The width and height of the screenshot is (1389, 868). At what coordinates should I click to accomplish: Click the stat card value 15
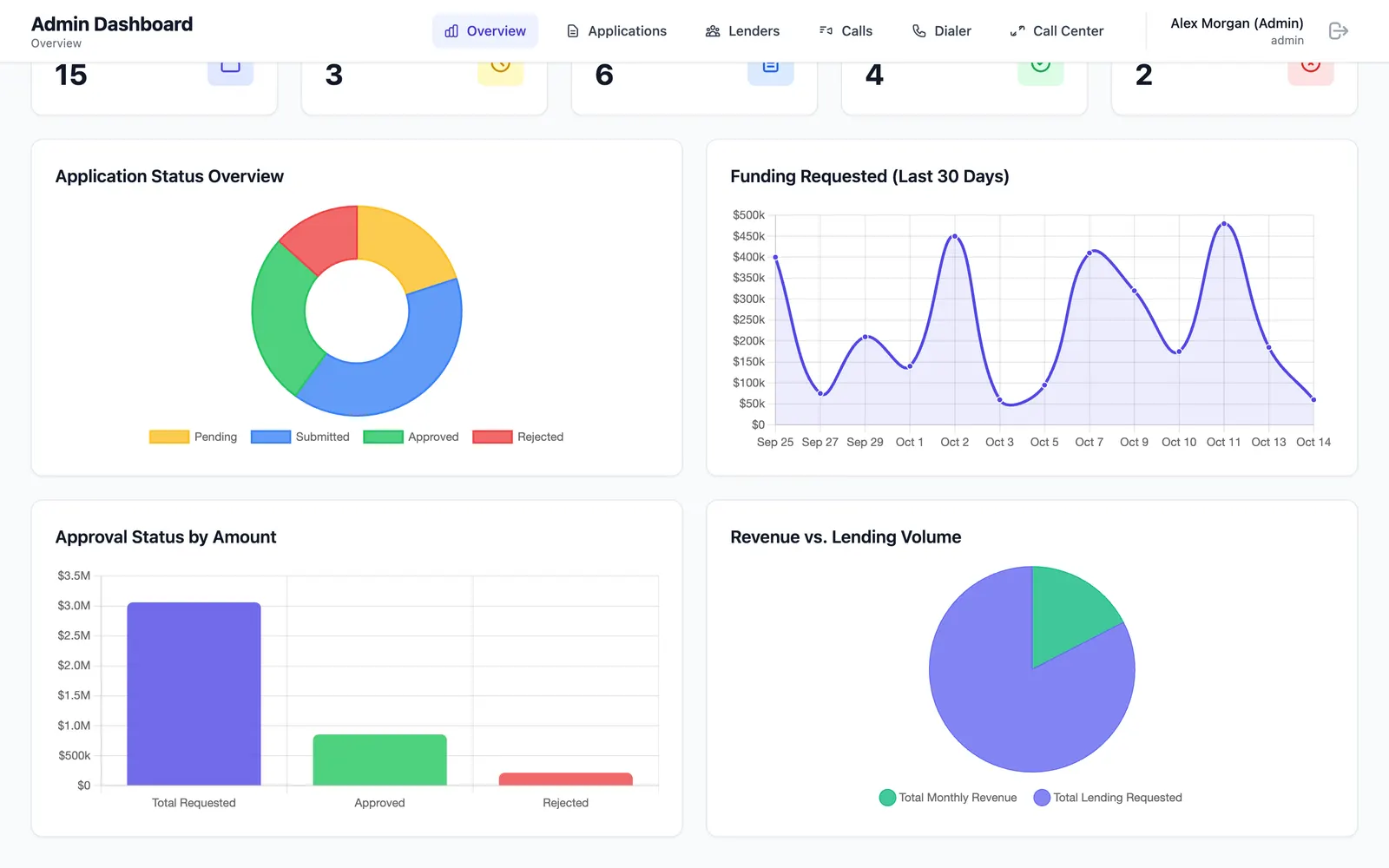click(71, 76)
